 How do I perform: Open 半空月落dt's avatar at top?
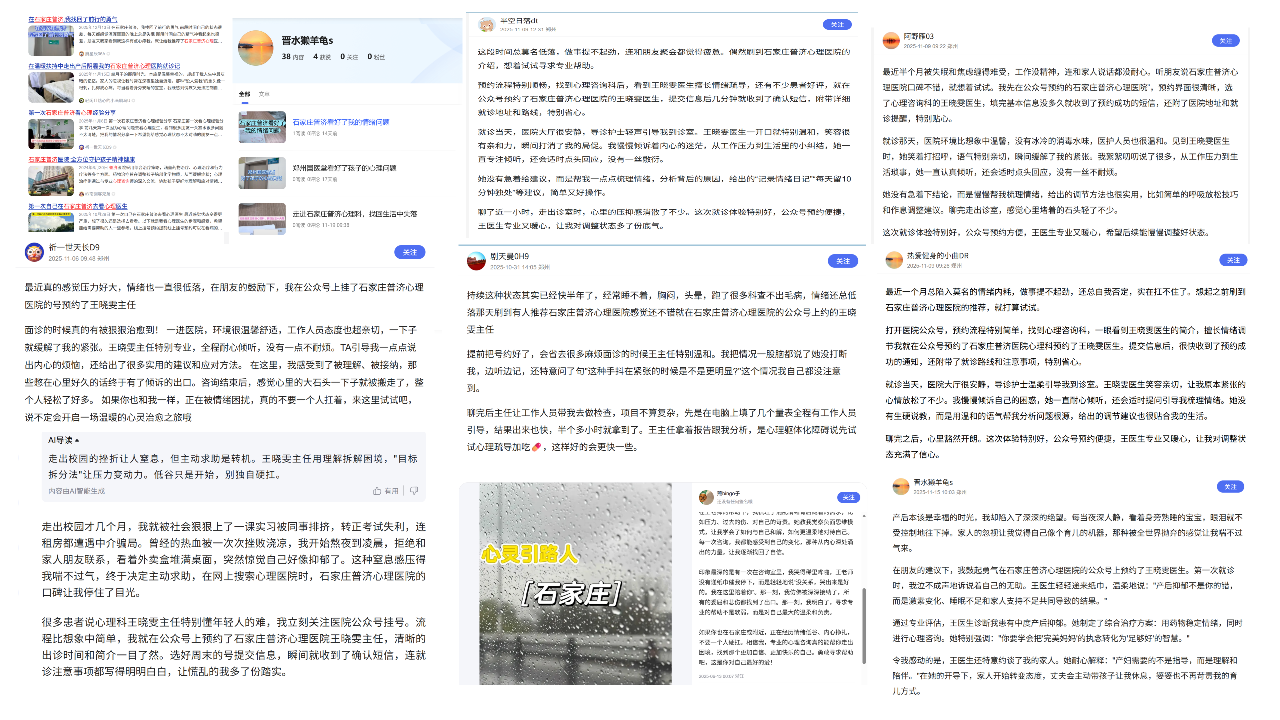click(x=484, y=22)
